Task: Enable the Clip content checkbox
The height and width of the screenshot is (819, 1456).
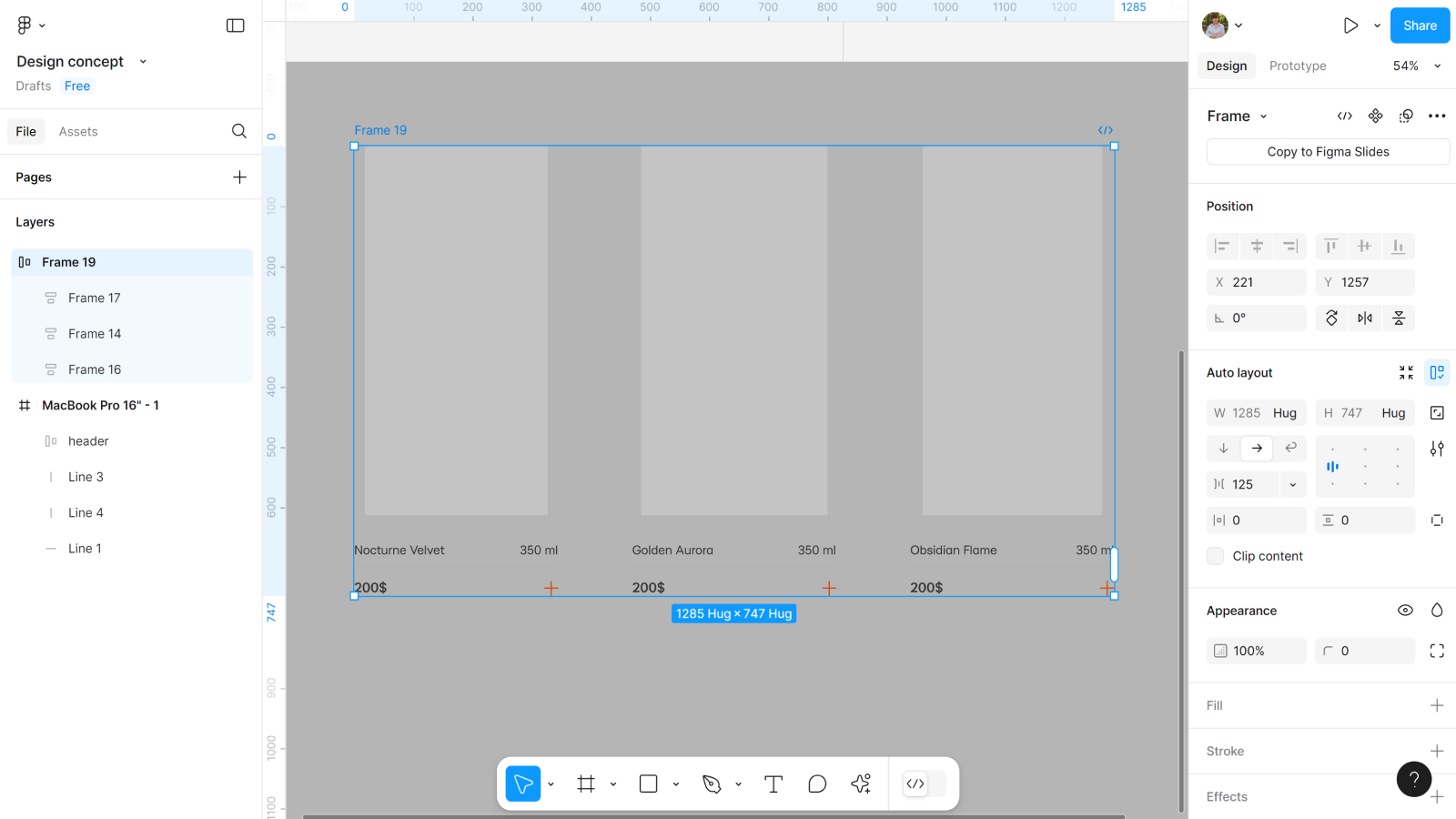Action: (x=1216, y=556)
